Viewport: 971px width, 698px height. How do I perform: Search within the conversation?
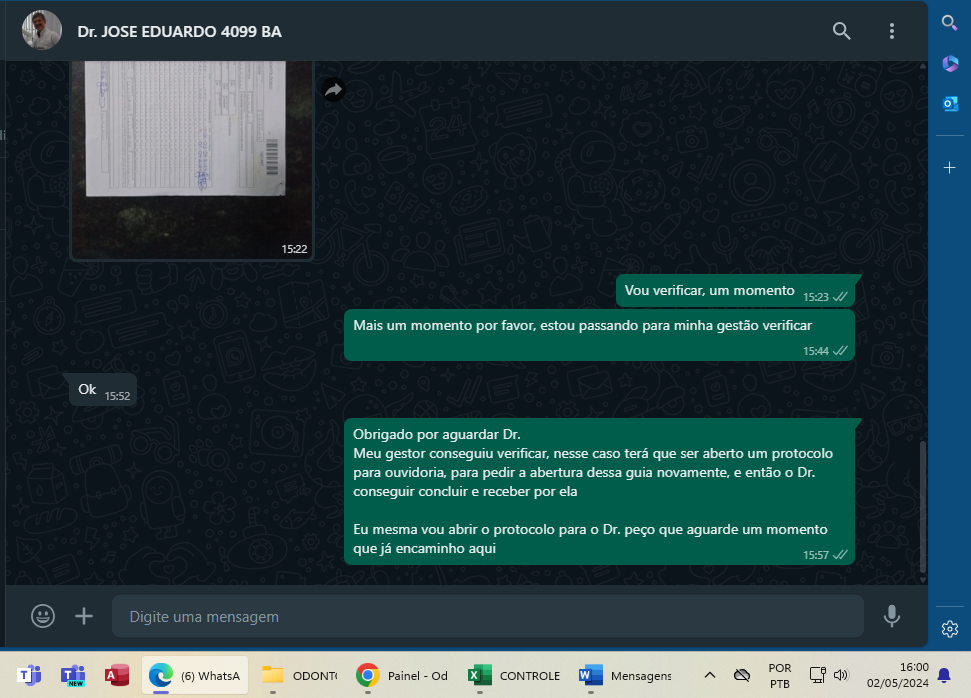point(842,31)
